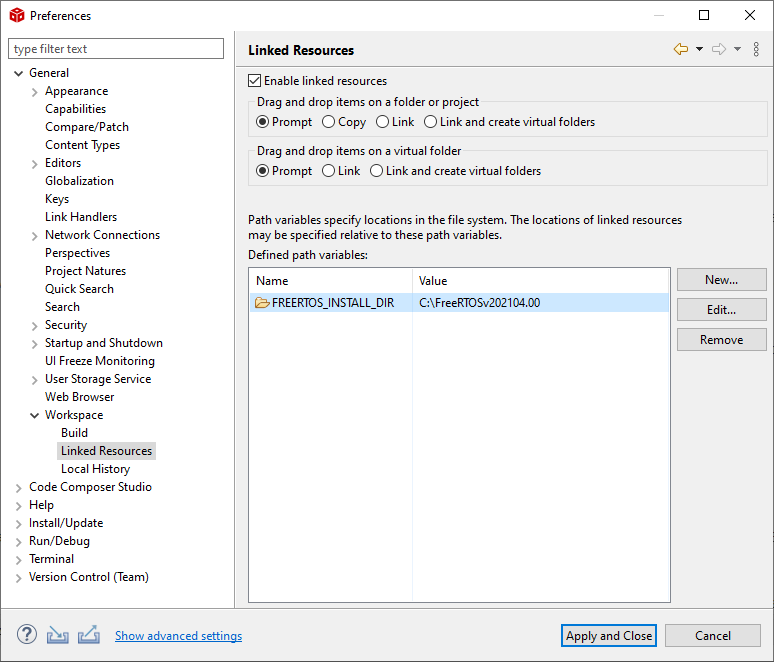
Task: Open the three-dot view menu icon
Action: point(756,49)
